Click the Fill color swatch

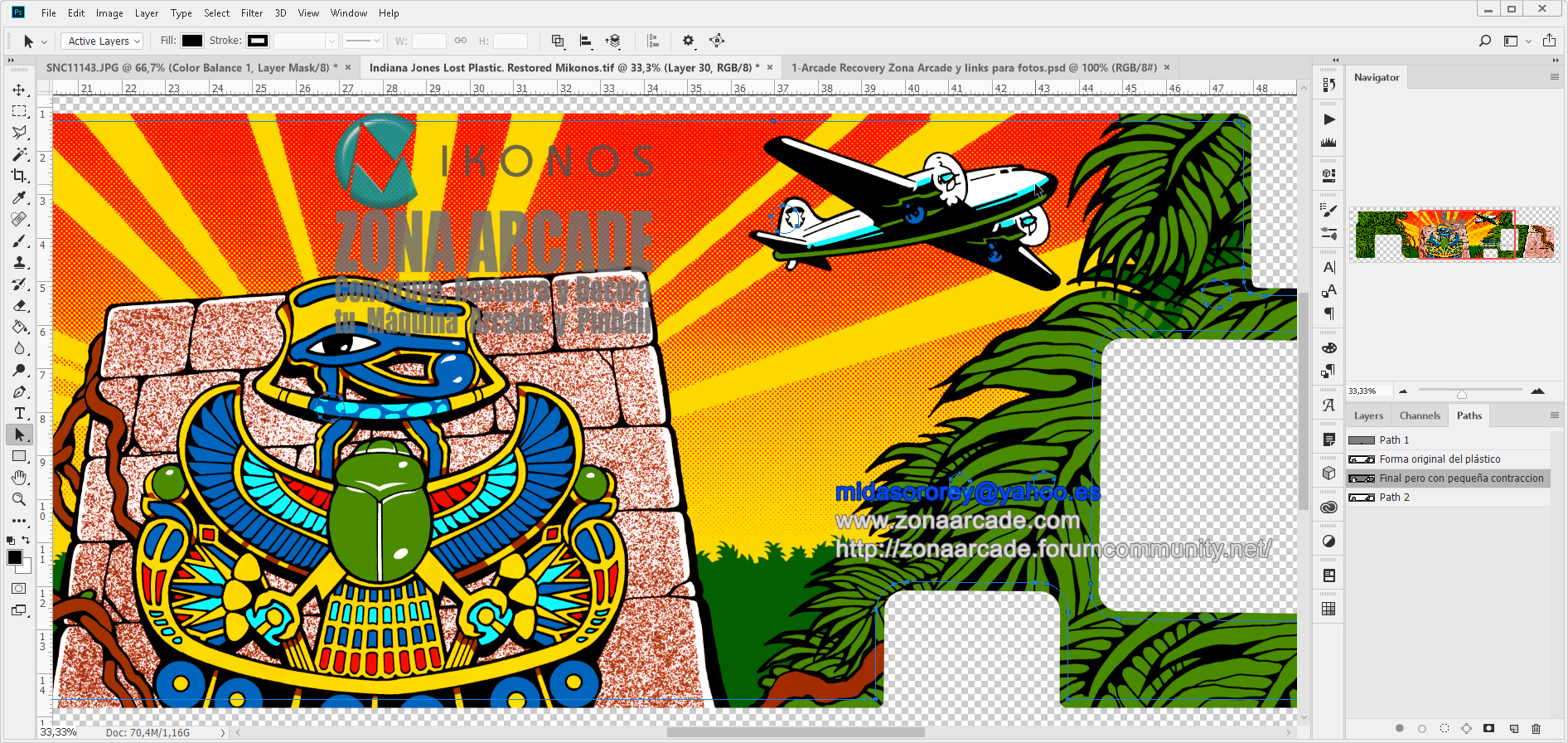click(192, 41)
